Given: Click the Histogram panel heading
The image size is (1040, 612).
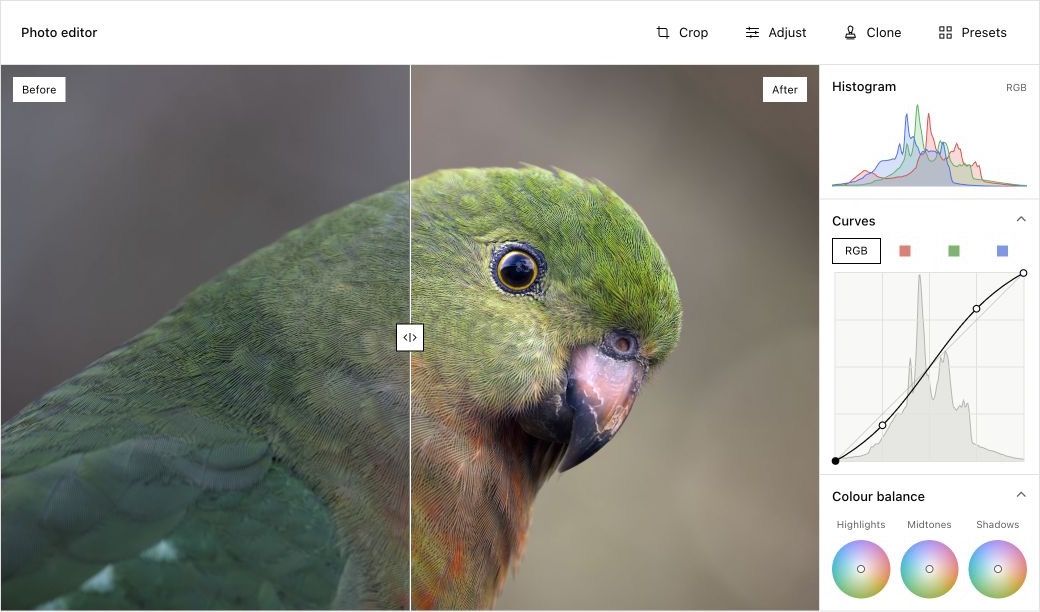Looking at the screenshot, I should (864, 87).
